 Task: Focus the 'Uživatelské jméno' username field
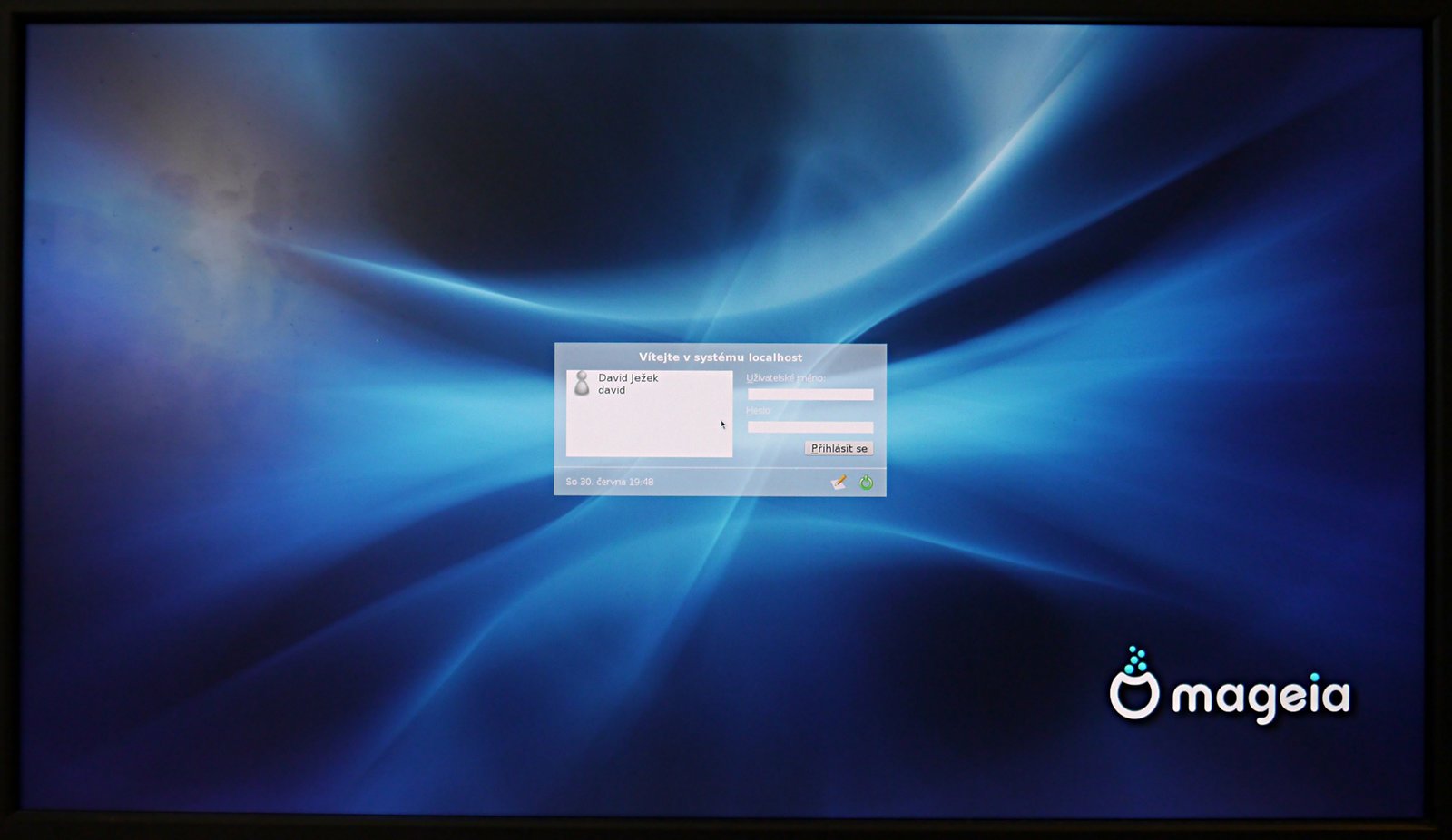809,395
